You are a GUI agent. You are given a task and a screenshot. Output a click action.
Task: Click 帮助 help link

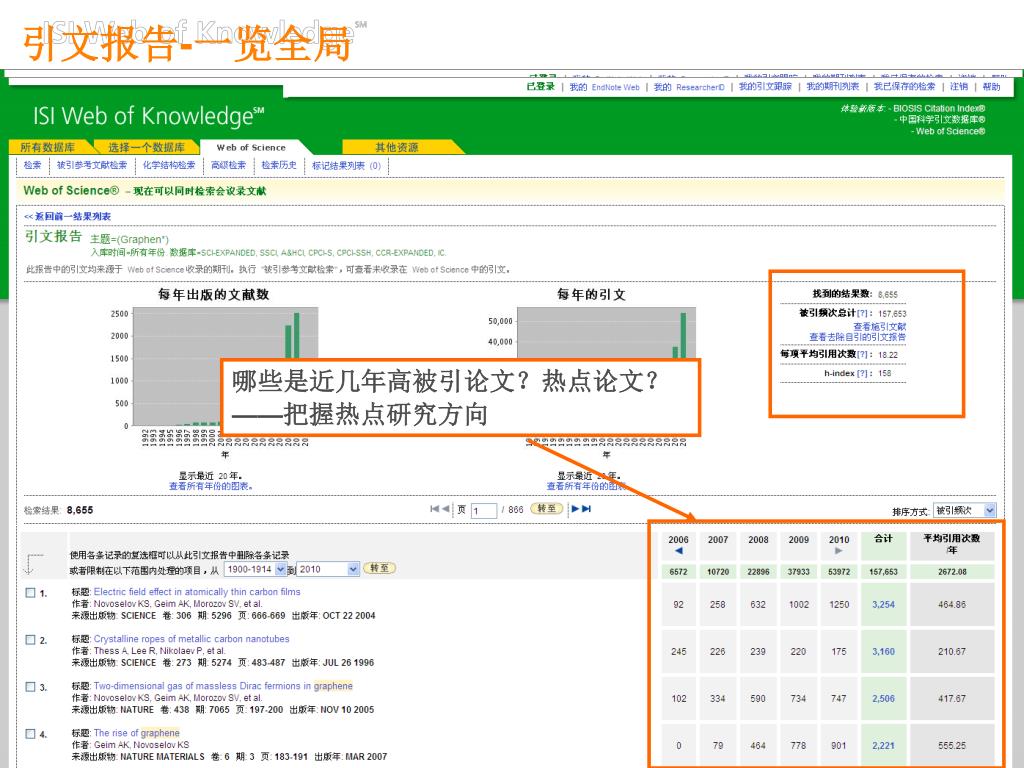991,87
